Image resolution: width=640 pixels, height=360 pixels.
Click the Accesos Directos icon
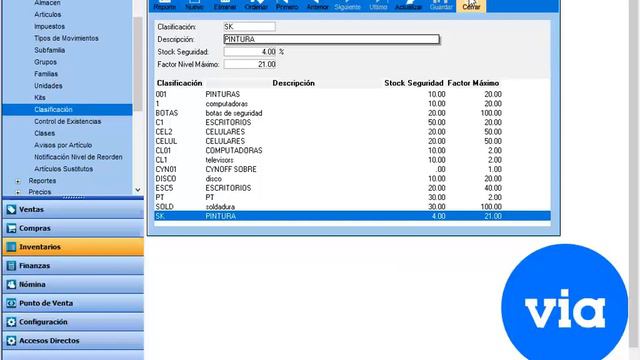[11, 341]
